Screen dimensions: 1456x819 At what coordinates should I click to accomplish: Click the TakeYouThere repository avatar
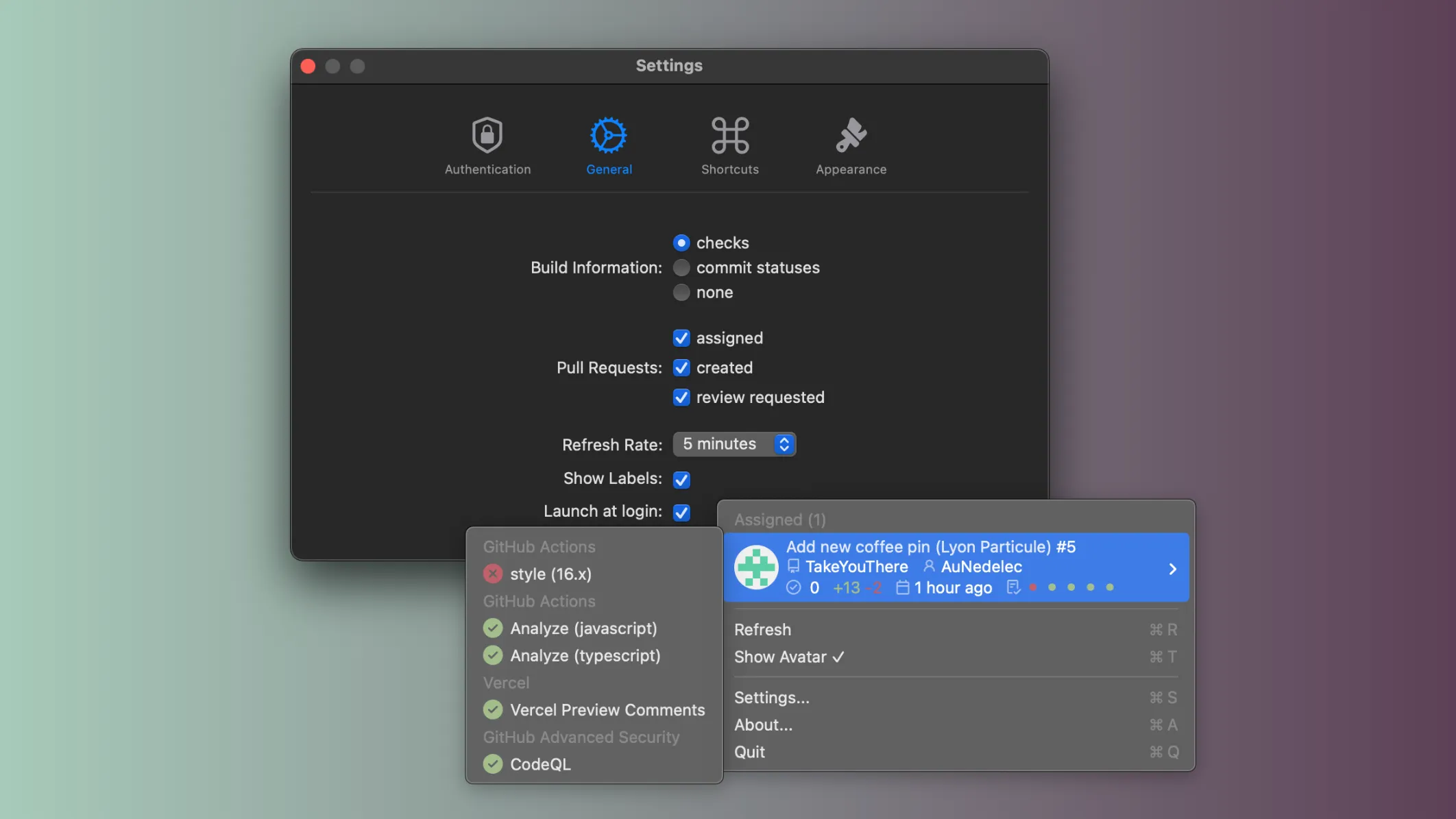coord(756,567)
